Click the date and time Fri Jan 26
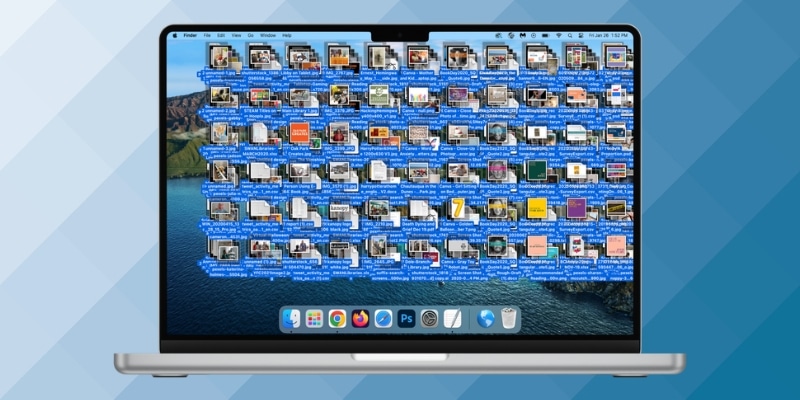800x400 pixels. (x=609, y=36)
